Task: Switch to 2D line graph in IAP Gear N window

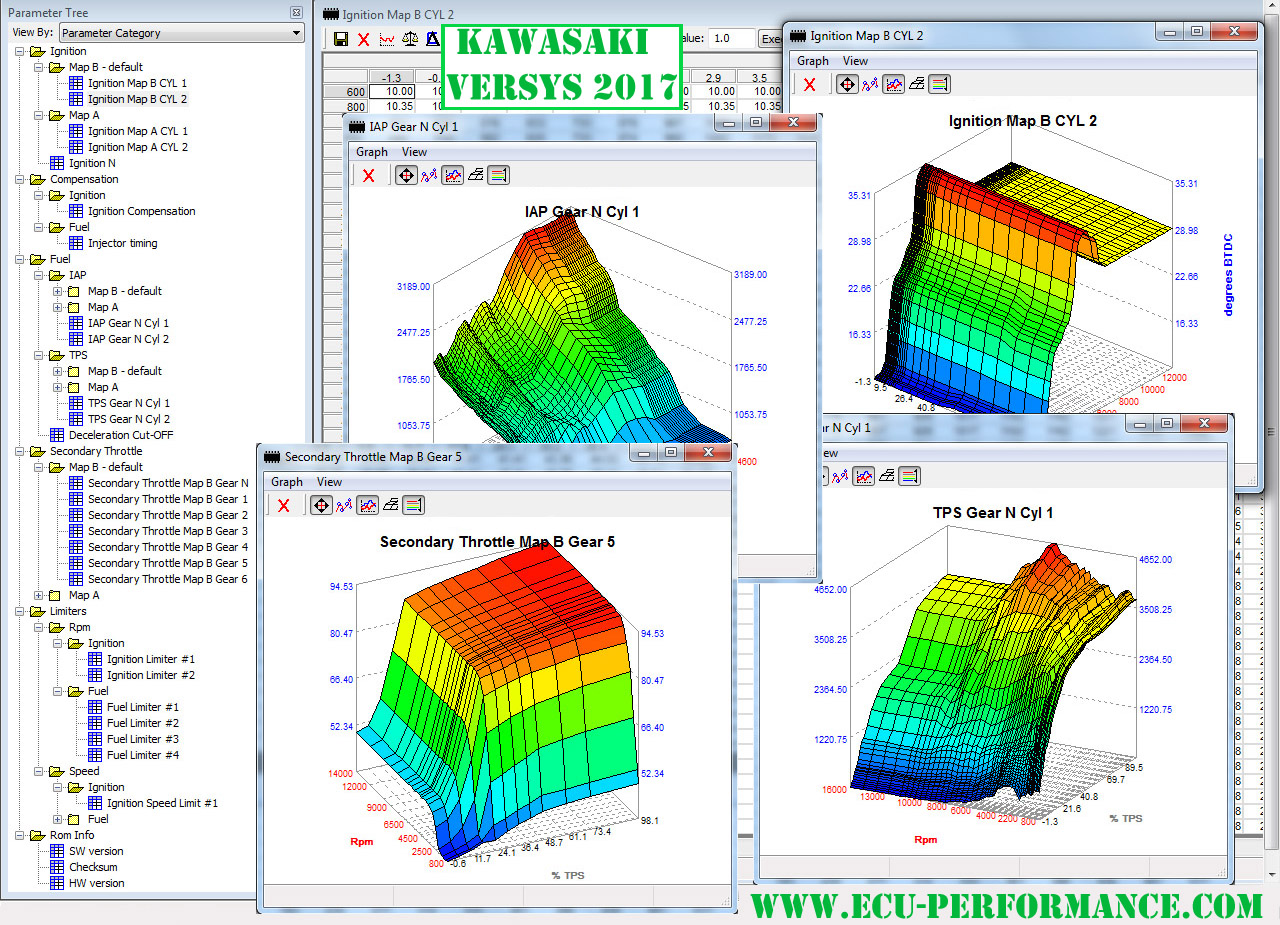Action: (429, 175)
